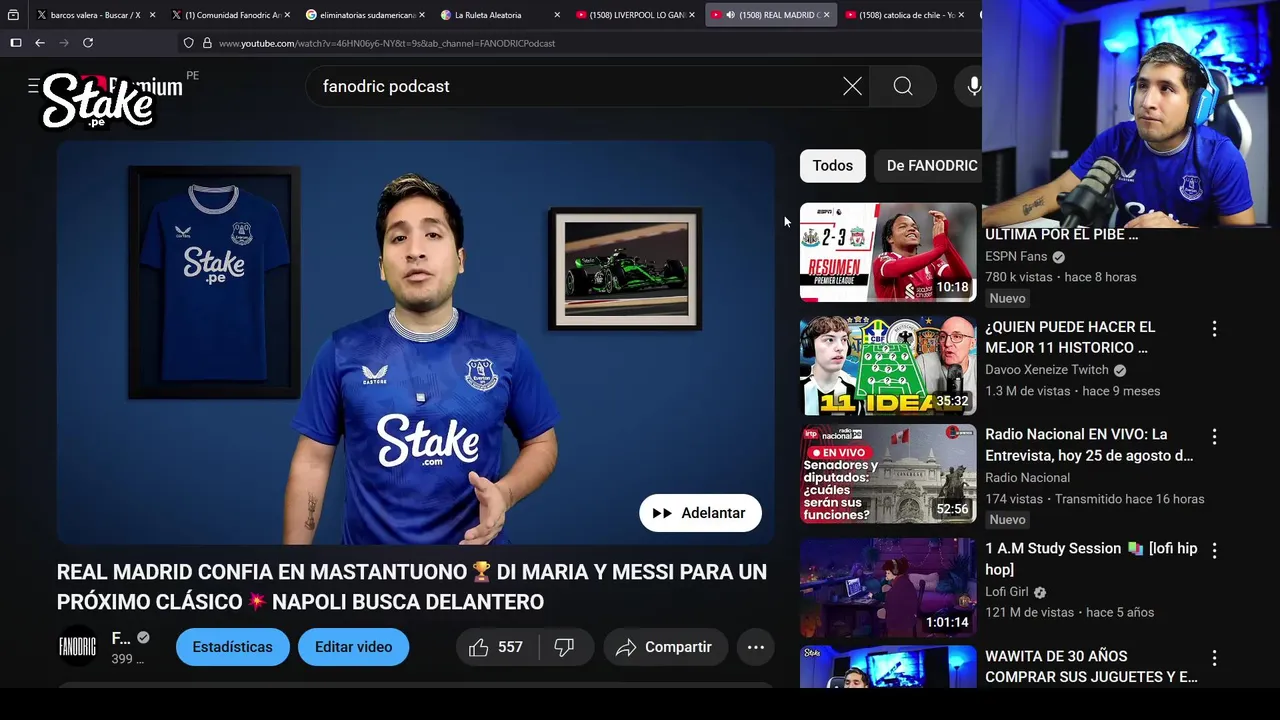Viewport: 1280px width, 720px height.
Task: Close the La Ruleta Aleatoria tab
Action: pyautogui.click(x=557, y=15)
